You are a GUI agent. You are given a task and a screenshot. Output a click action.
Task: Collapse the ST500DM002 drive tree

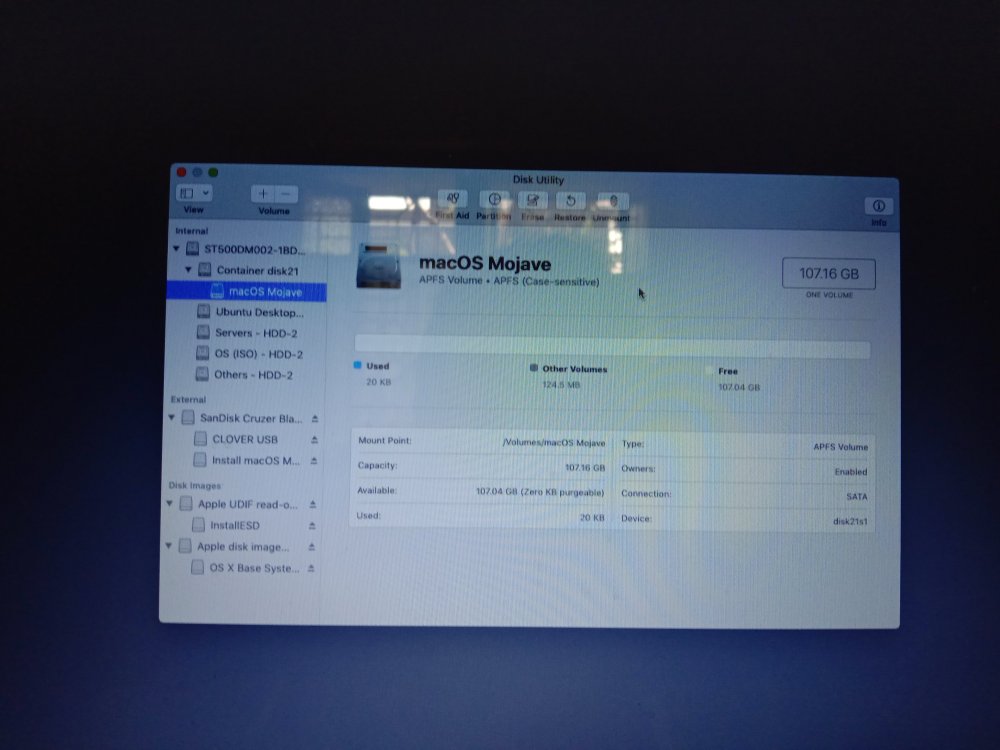[177, 249]
